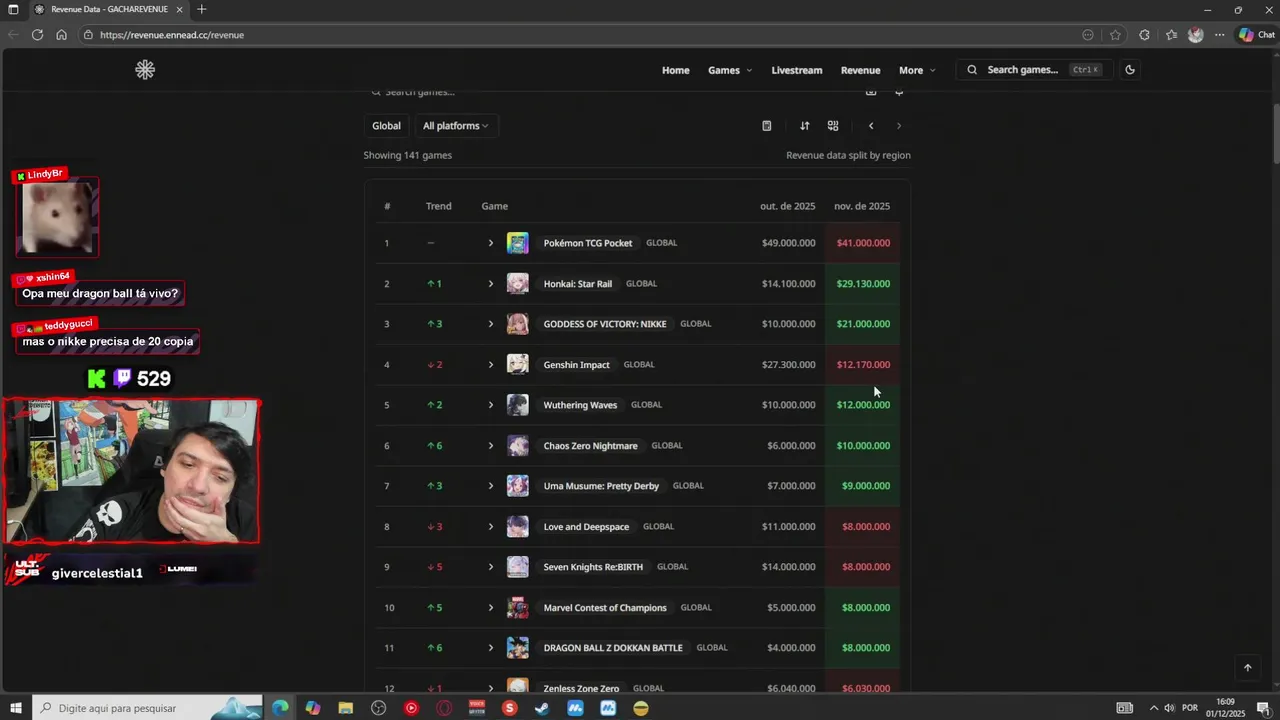Refresh the browser page
The width and height of the screenshot is (1280, 720).
(x=37, y=35)
